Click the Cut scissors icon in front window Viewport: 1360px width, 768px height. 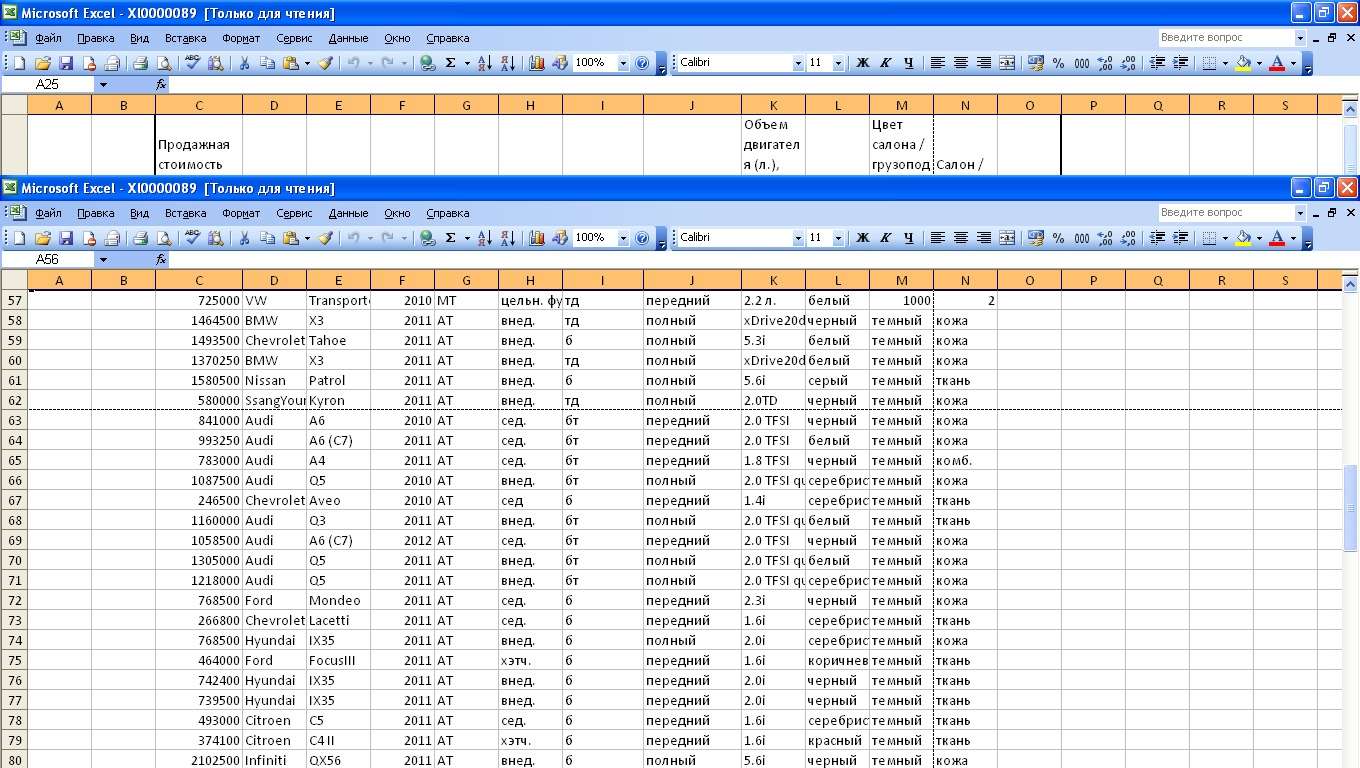point(244,238)
